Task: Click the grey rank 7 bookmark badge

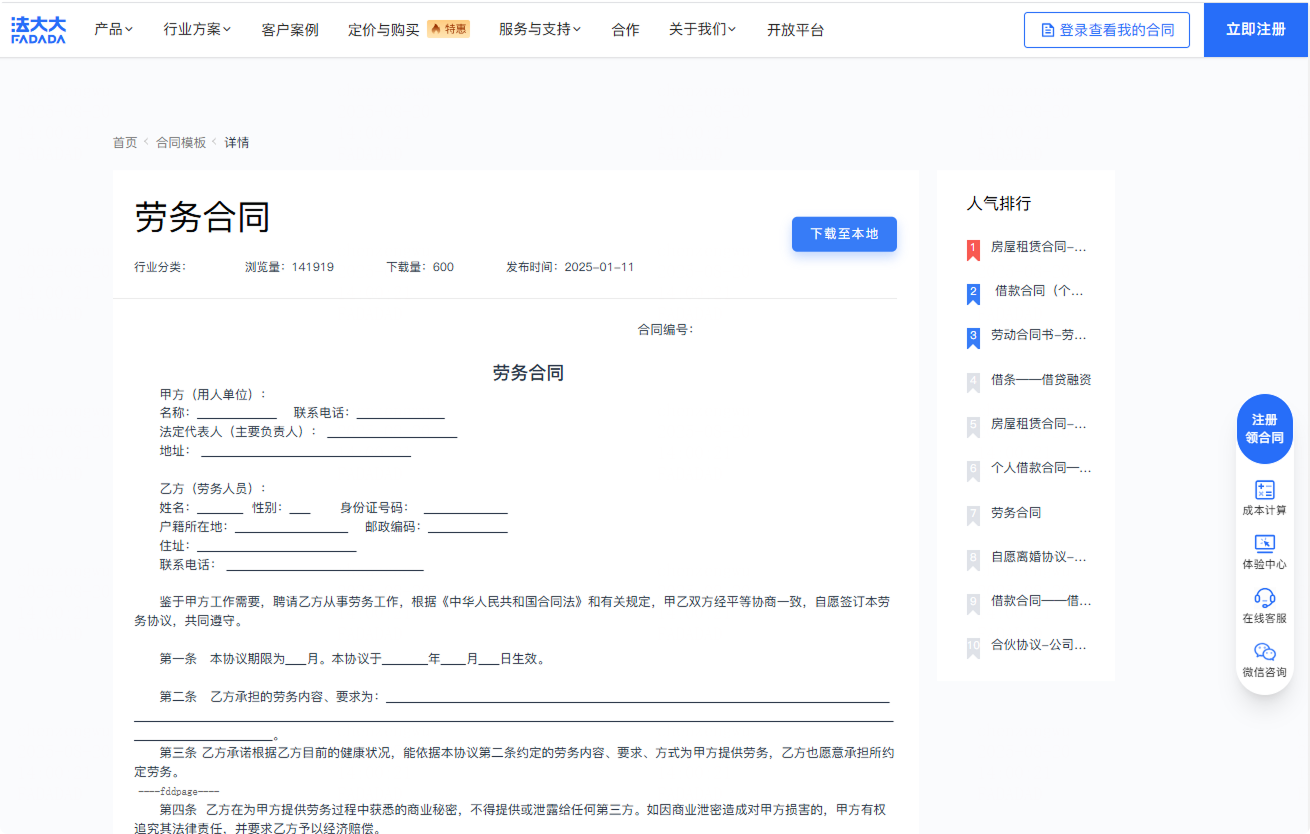Action: (x=973, y=515)
